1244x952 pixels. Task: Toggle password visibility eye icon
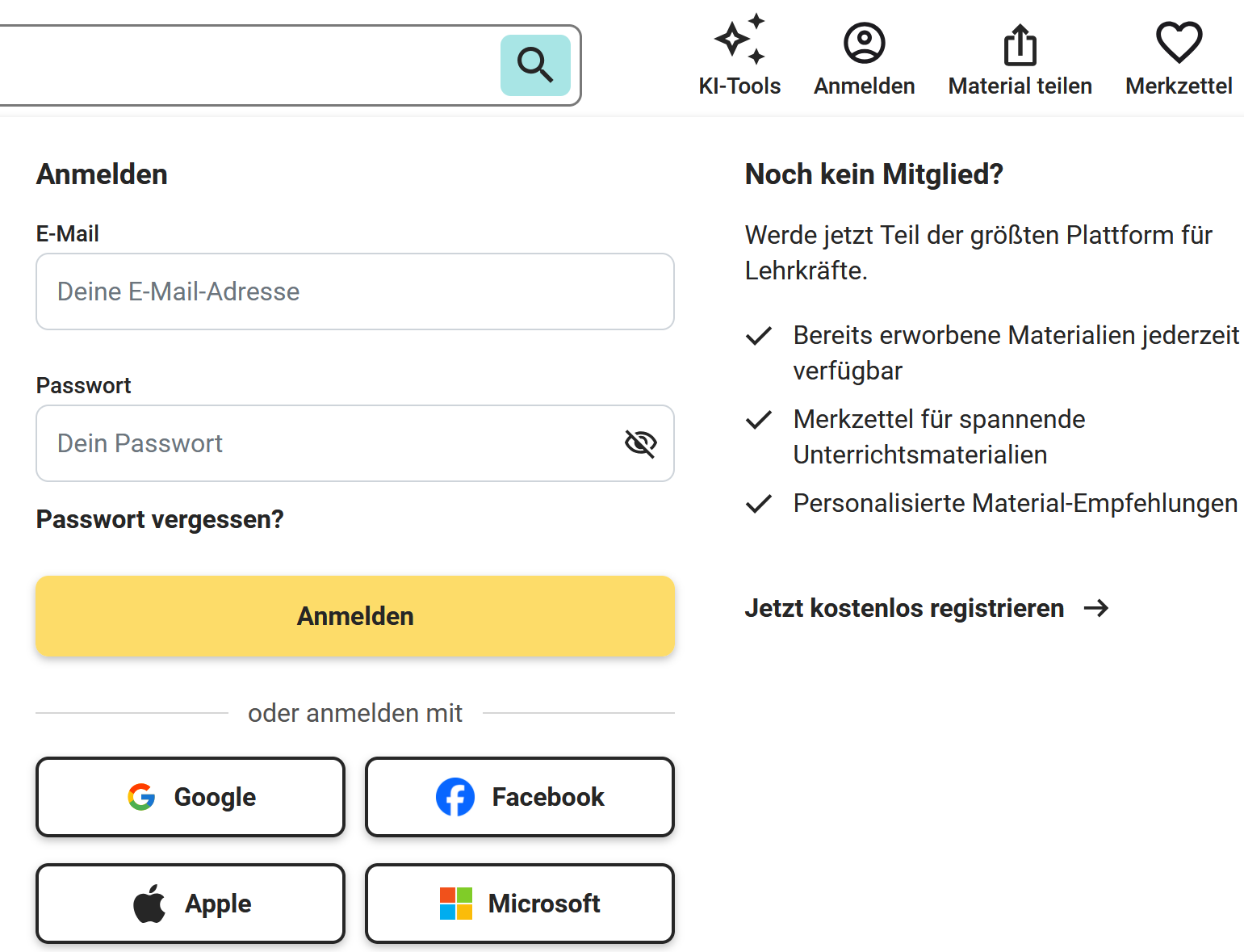click(x=641, y=443)
